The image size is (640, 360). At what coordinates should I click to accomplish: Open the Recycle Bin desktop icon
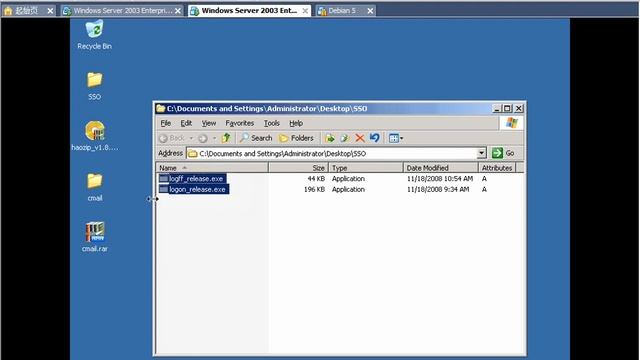pyautogui.click(x=94, y=35)
